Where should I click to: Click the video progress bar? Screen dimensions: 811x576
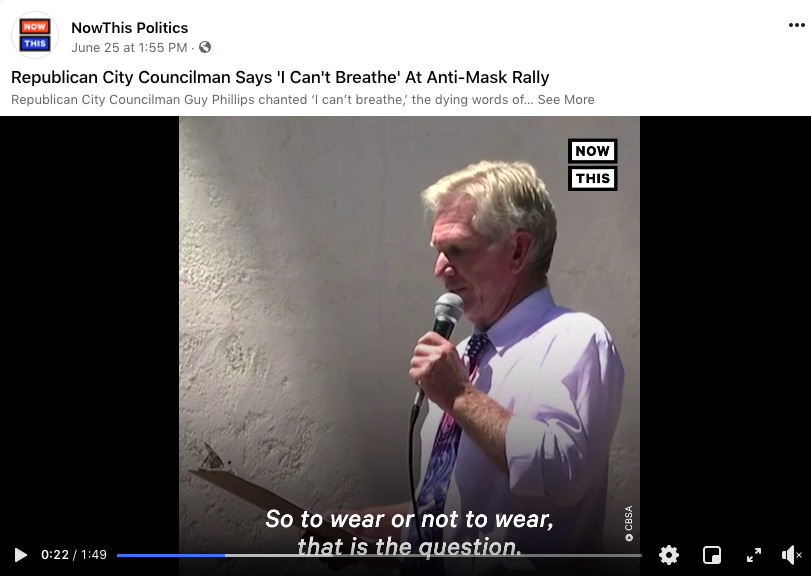point(379,555)
